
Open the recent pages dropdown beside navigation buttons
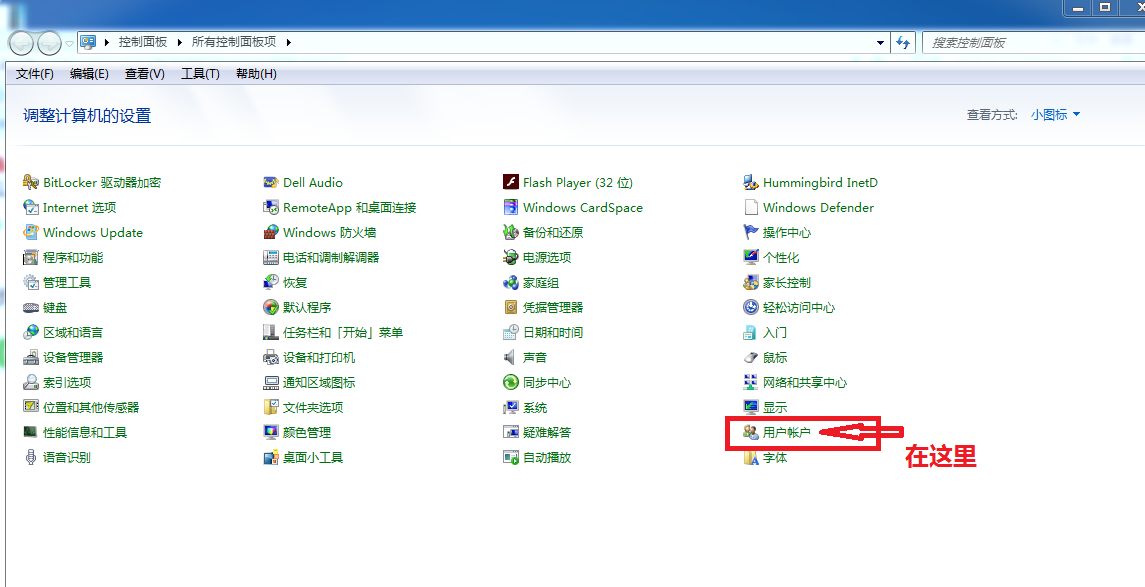click(x=69, y=43)
